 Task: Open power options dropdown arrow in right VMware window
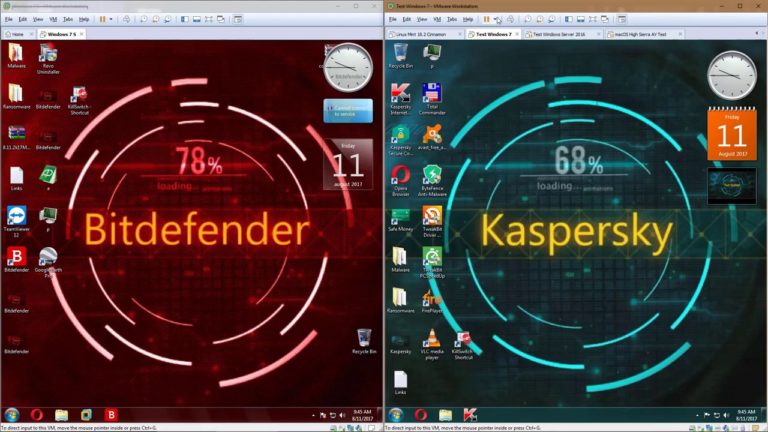click(x=495, y=19)
